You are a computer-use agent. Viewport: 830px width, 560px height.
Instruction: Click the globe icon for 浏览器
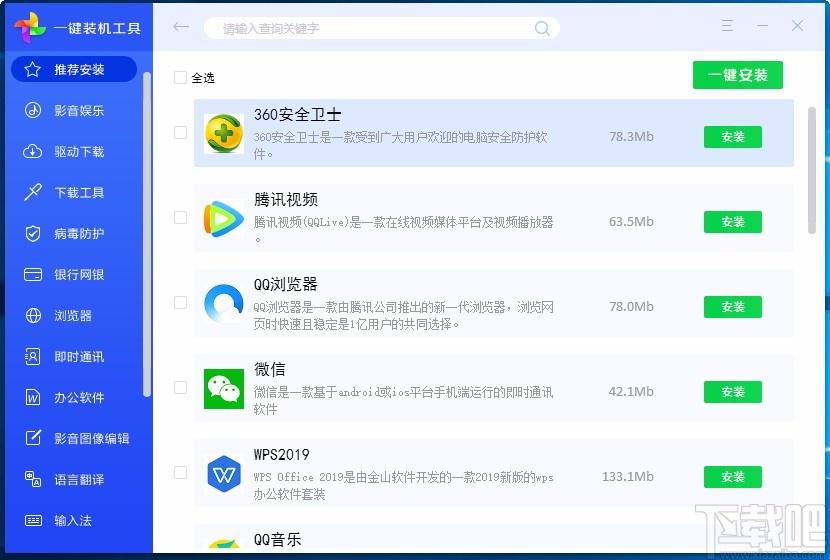(33, 315)
